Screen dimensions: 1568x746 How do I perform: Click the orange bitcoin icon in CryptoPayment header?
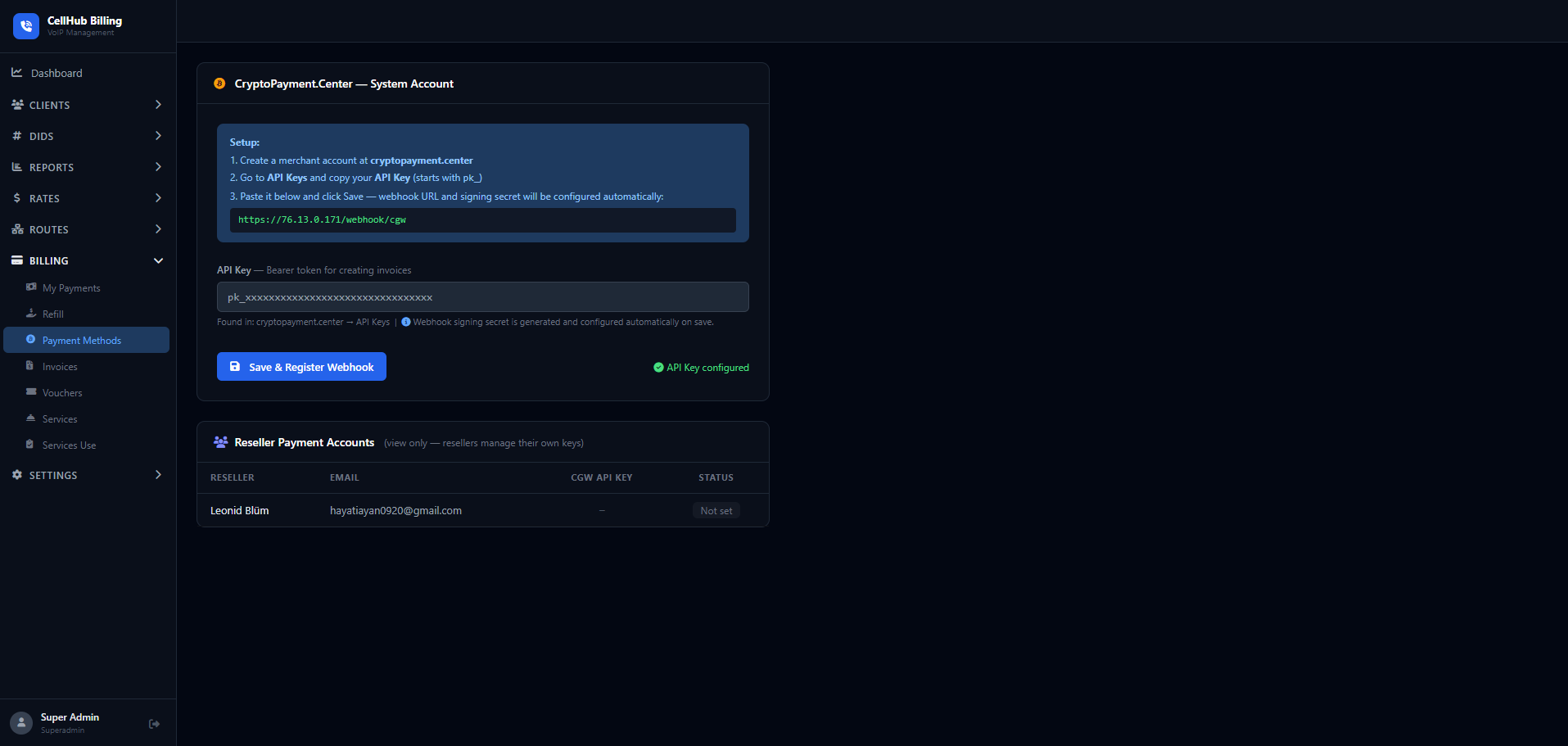[219, 84]
